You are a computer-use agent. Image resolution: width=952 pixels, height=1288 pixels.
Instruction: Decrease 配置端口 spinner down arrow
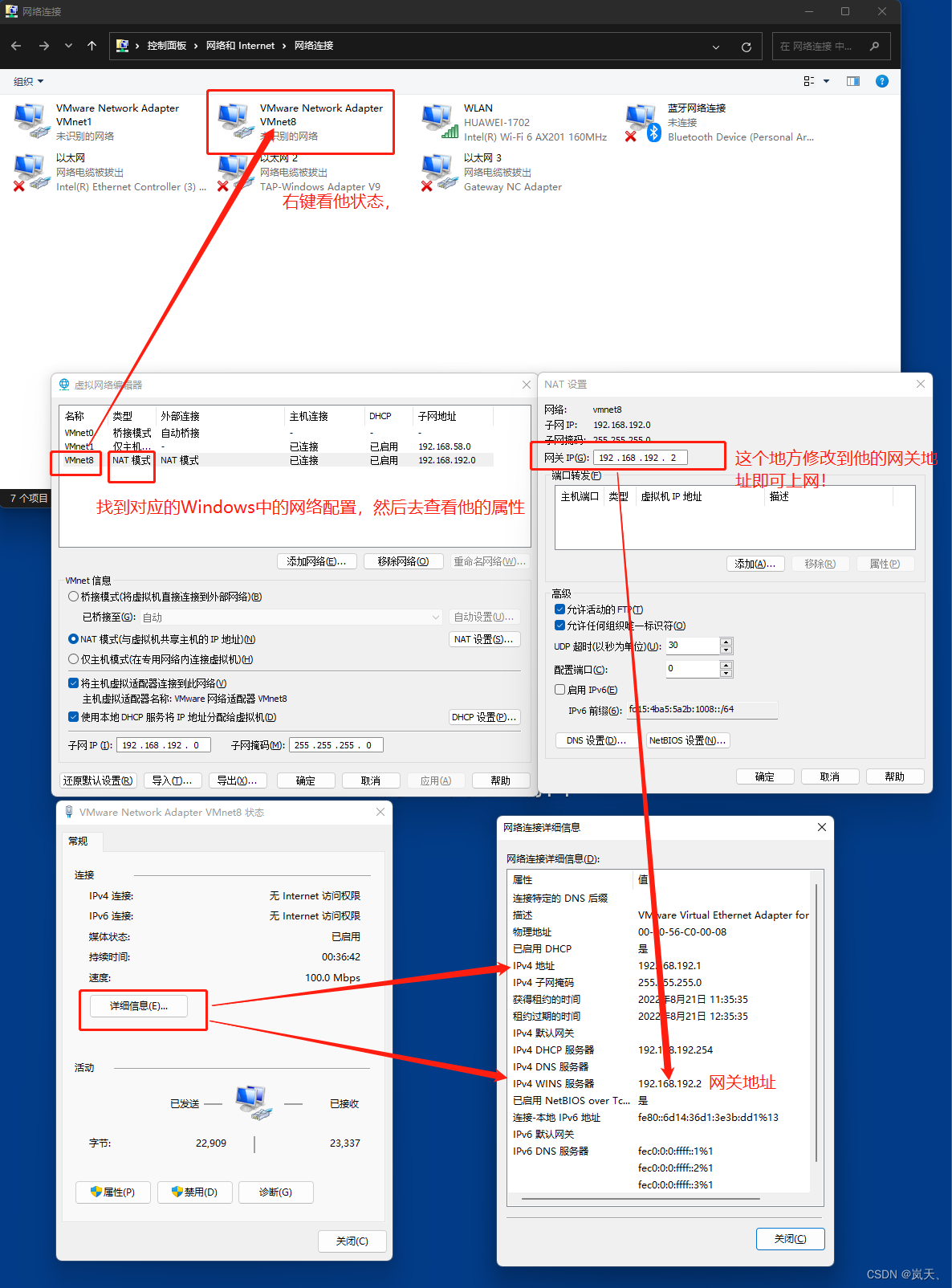[x=726, y=673]
